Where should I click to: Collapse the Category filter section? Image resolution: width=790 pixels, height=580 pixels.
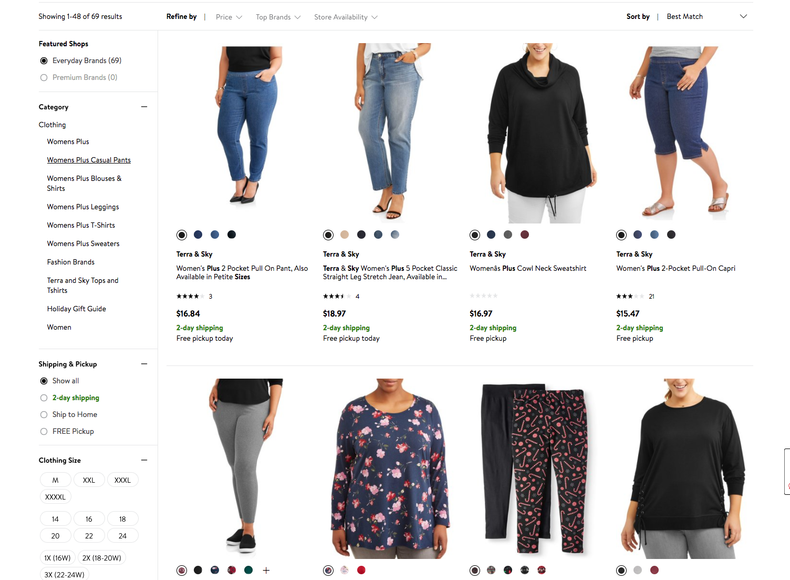144,107
